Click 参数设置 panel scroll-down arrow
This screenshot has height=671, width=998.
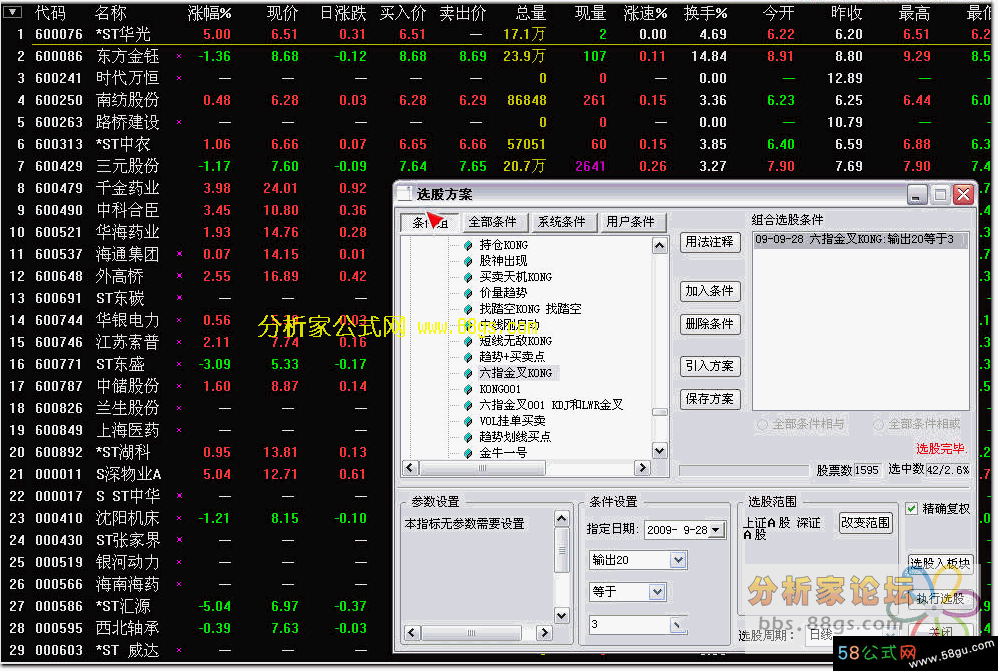tap(561, 615)
